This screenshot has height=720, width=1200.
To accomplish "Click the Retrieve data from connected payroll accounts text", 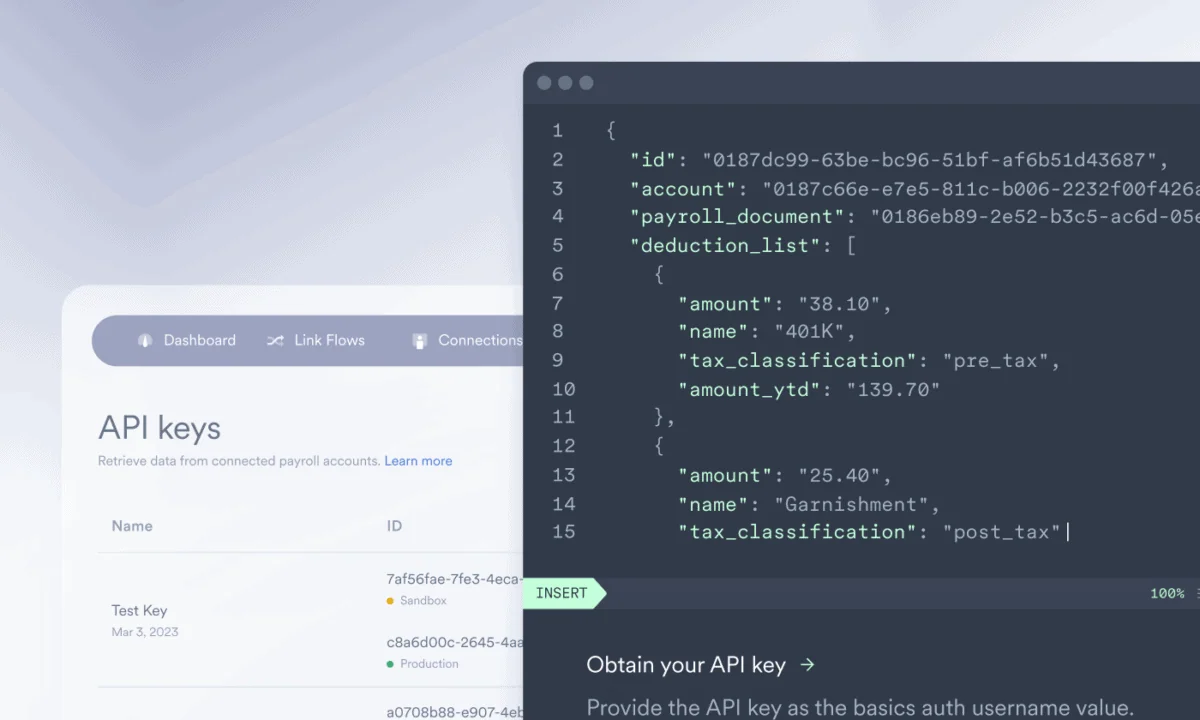I will coord(238,461).
